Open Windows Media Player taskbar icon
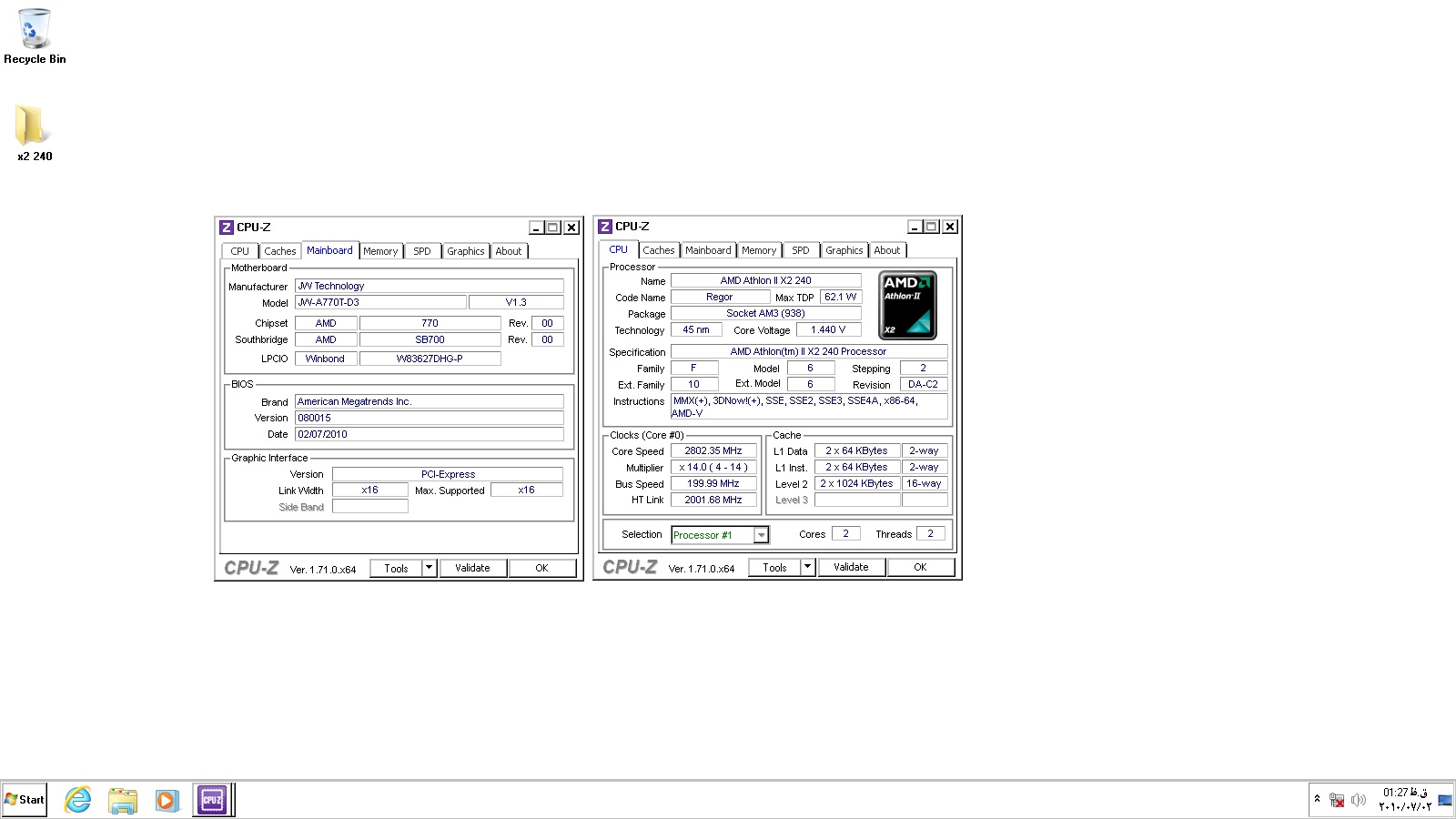The width and height of the screenshot is (1456, 819). 167,800
